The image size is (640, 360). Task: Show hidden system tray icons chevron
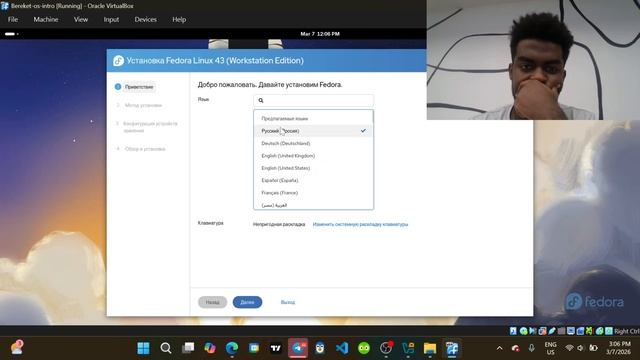[500, 348]
